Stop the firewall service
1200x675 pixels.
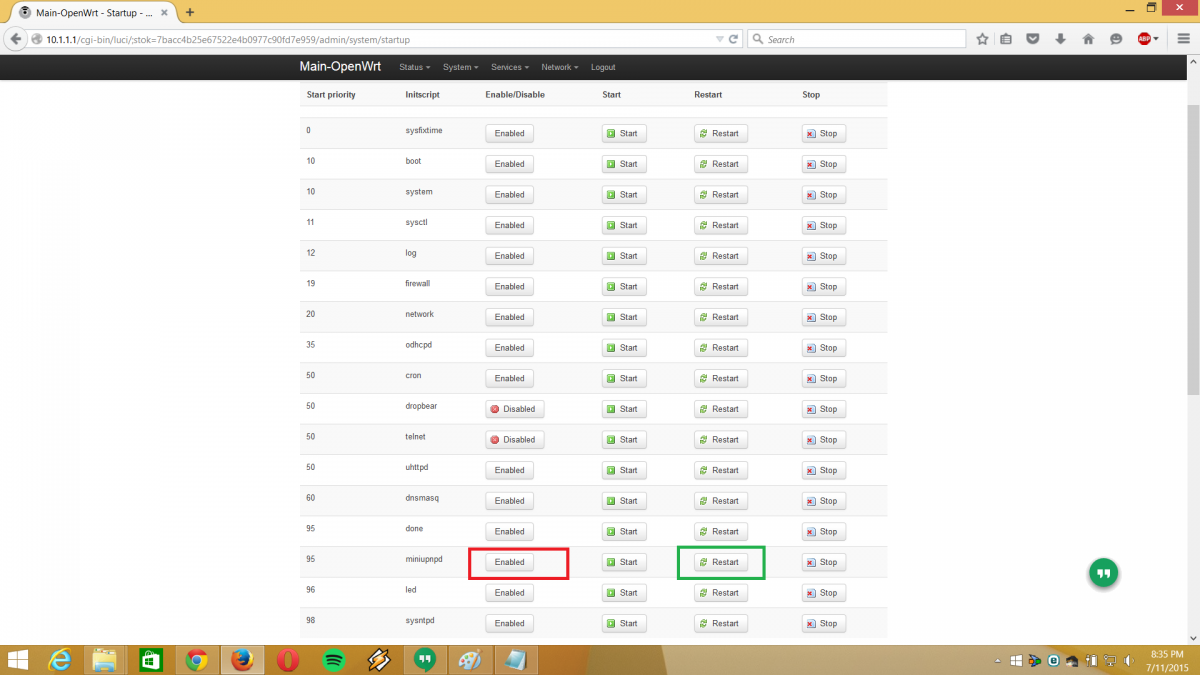[823, 287]
